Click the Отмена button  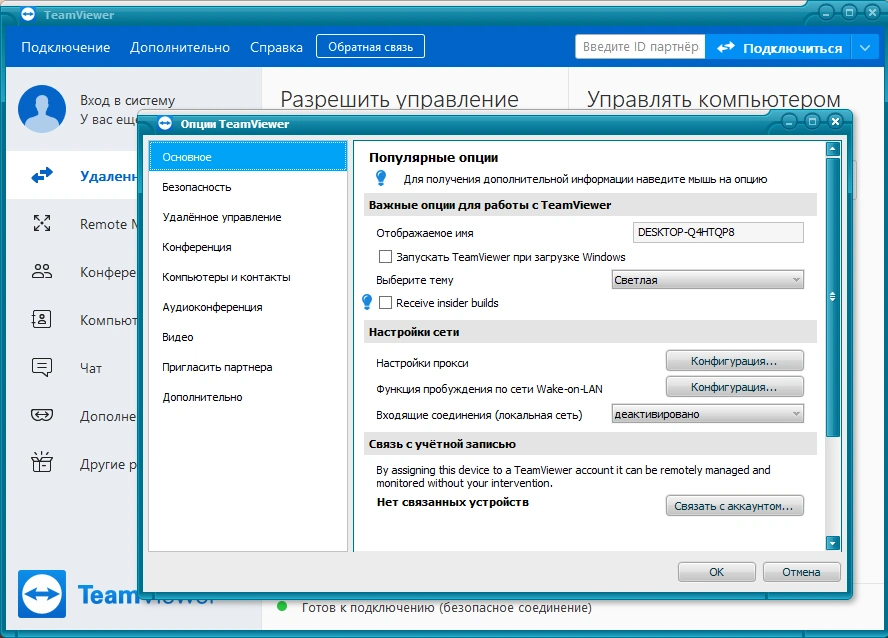[x=801, y=572]
